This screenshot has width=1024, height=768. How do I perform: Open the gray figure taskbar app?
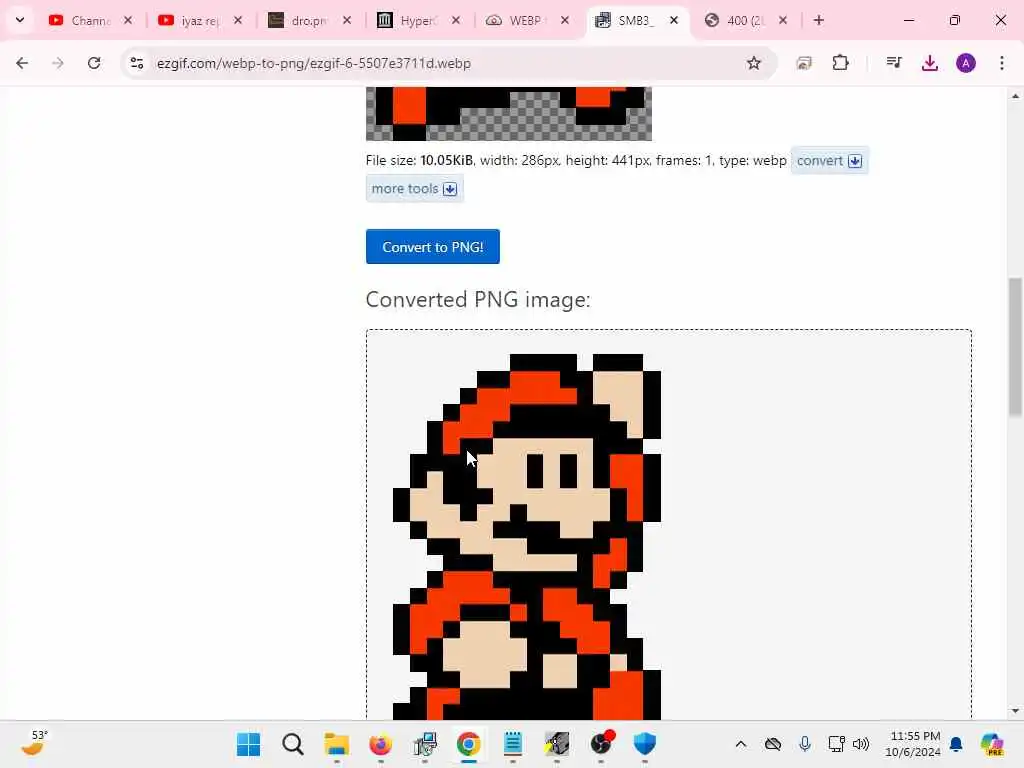click(557, 744)
